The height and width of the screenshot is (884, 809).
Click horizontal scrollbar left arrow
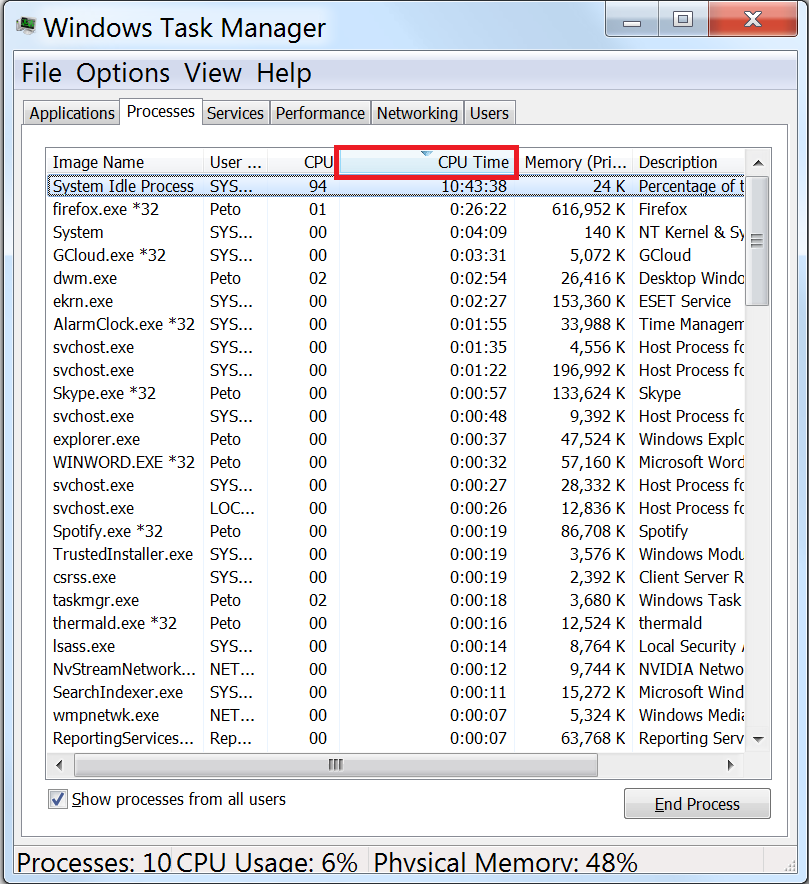point(59,765)
